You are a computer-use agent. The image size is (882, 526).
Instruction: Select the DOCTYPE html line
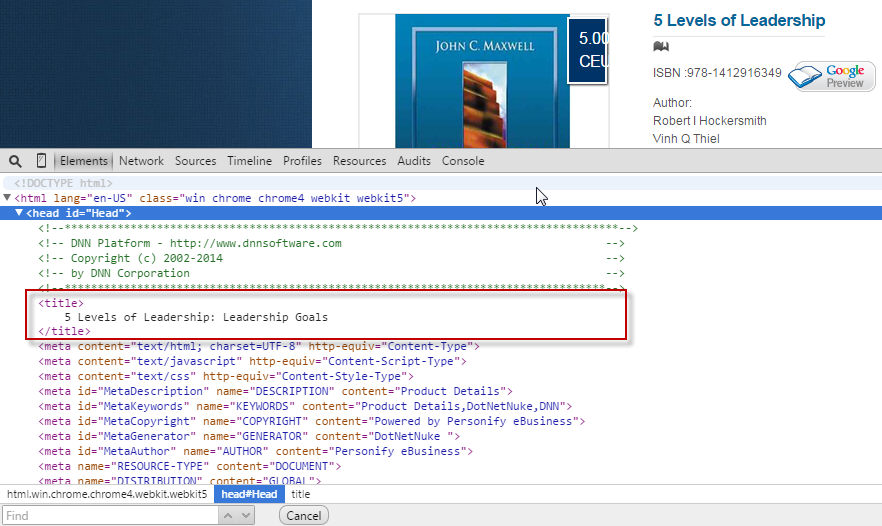pos(63,183)
